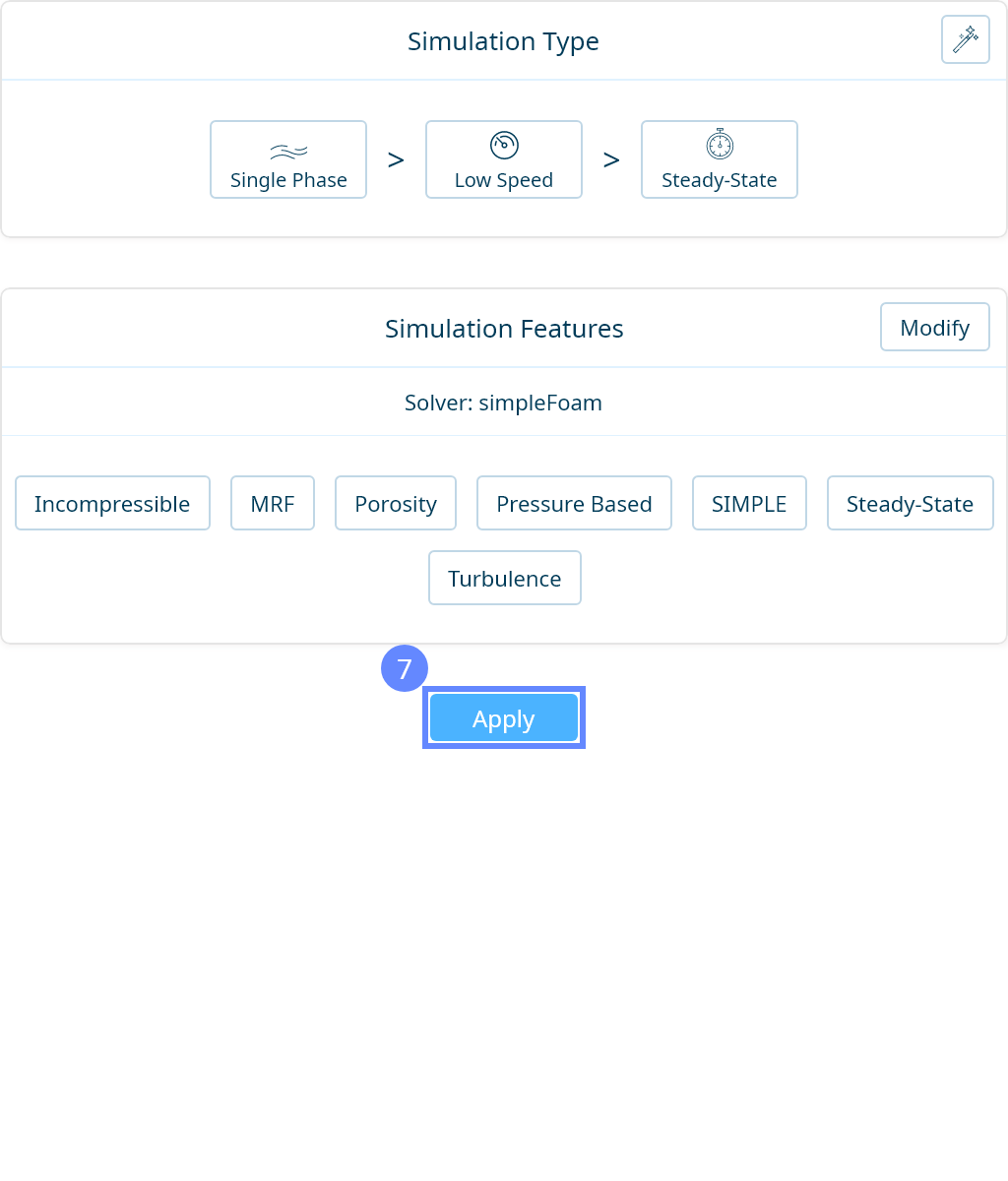Click the Solver: simpleFoam label
The image size is (1008, 1181).
(503, 403)
